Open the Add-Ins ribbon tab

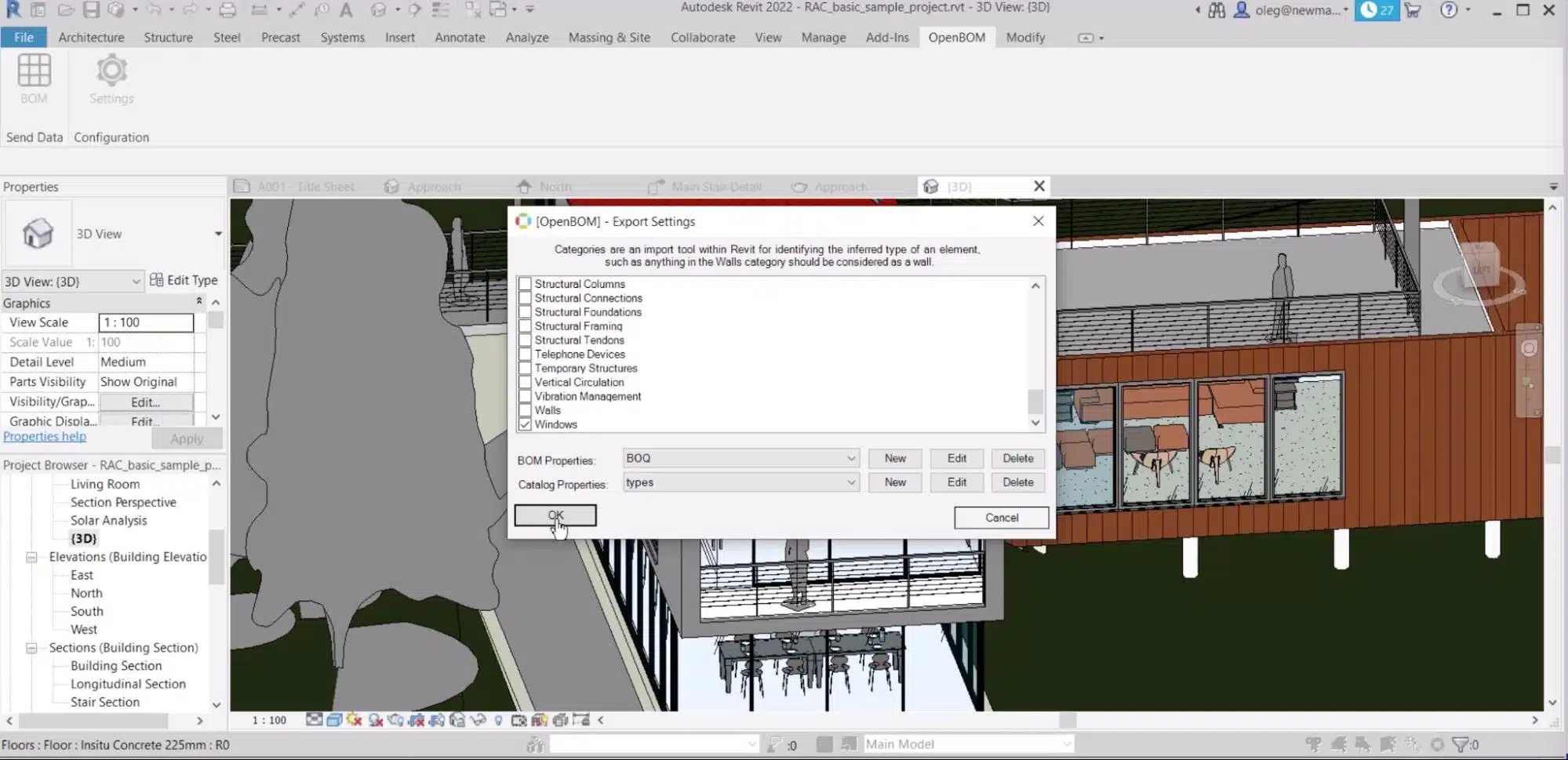point(887,37)
